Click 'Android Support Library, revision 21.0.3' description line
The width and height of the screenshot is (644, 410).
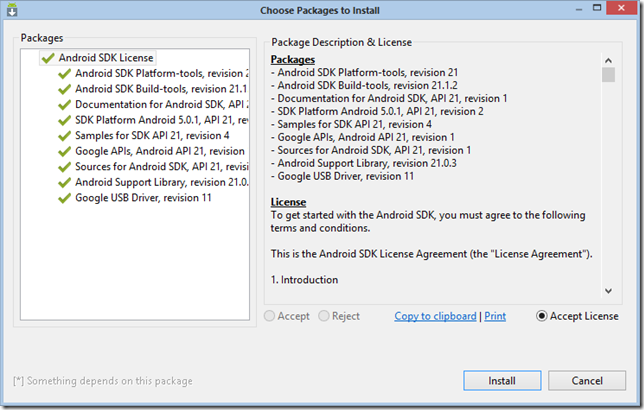click(x=363, y=164)
